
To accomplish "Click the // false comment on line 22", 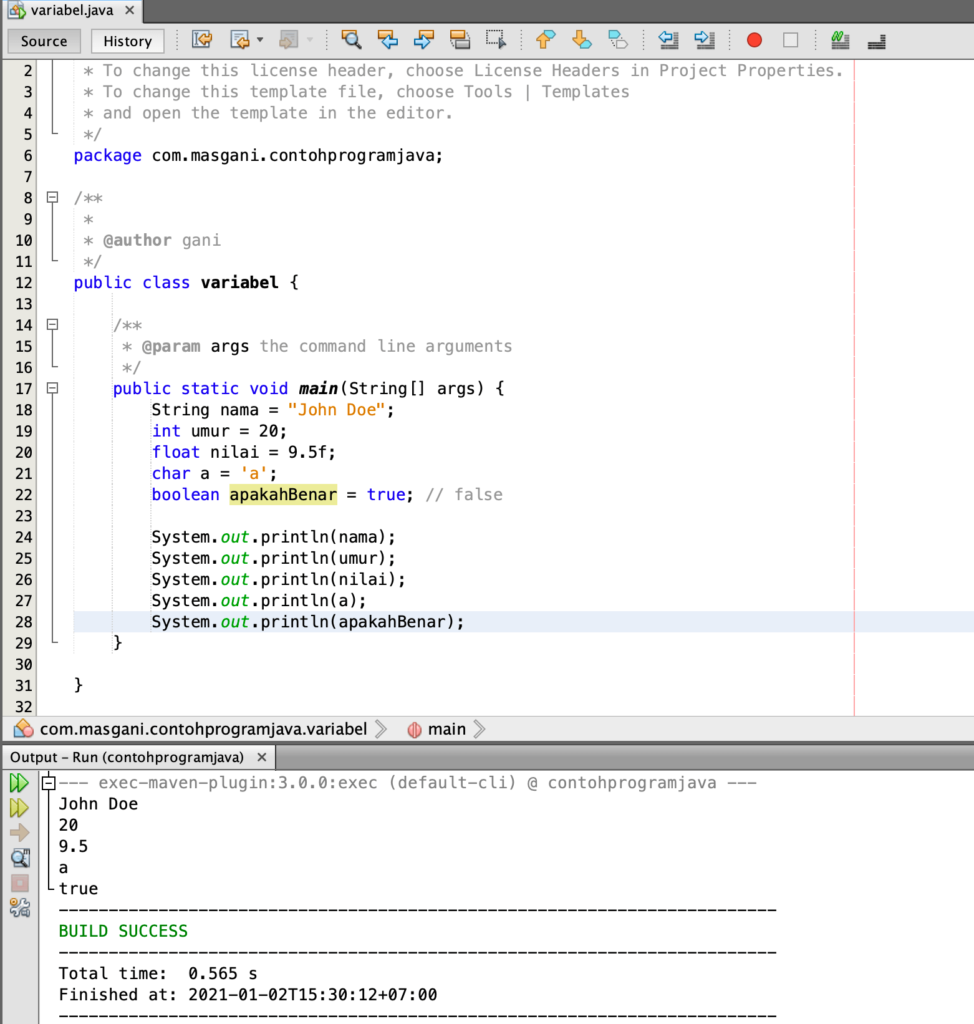I will (464, 495).
